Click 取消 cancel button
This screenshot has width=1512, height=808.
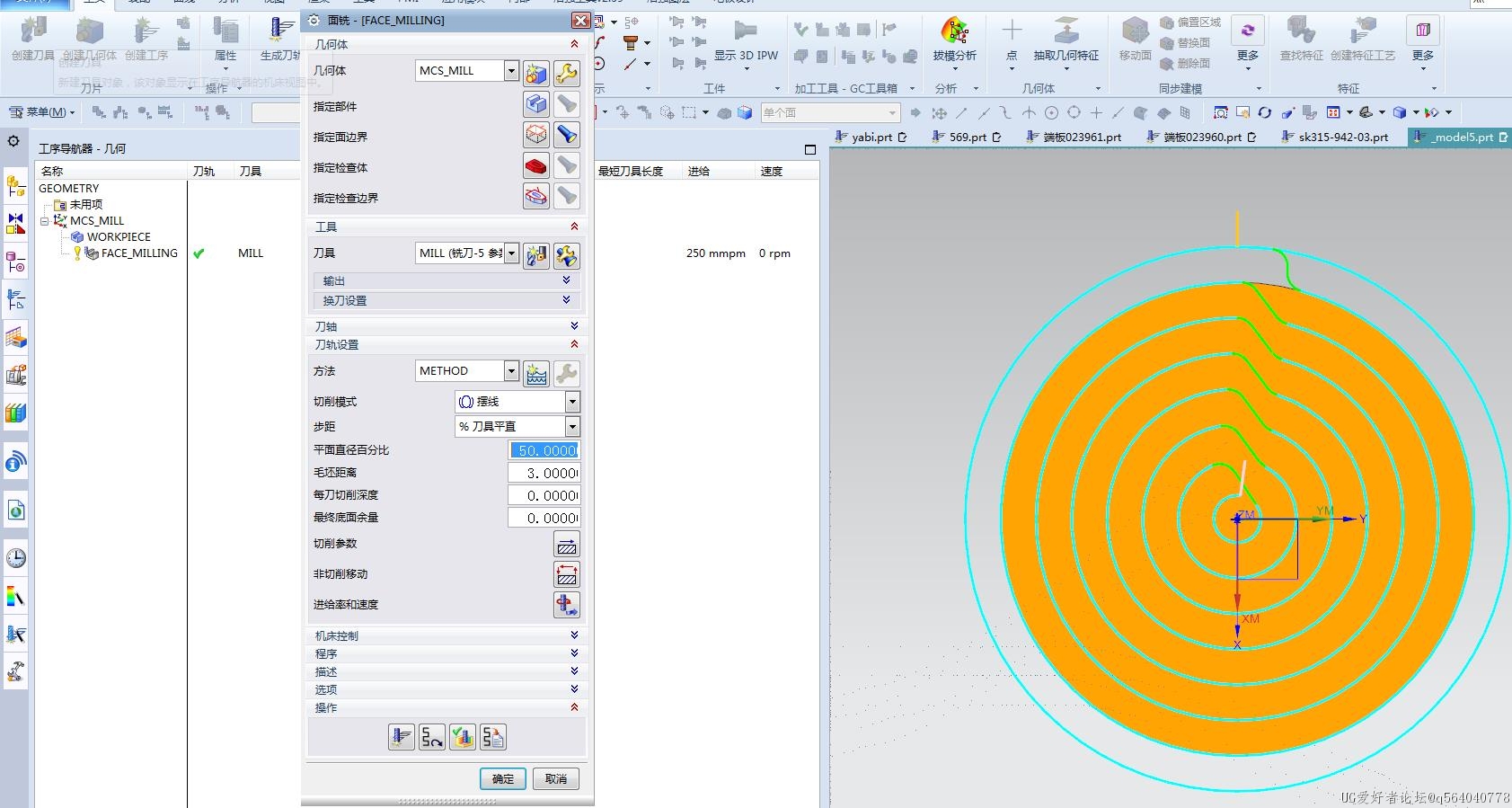coord(556,778)
